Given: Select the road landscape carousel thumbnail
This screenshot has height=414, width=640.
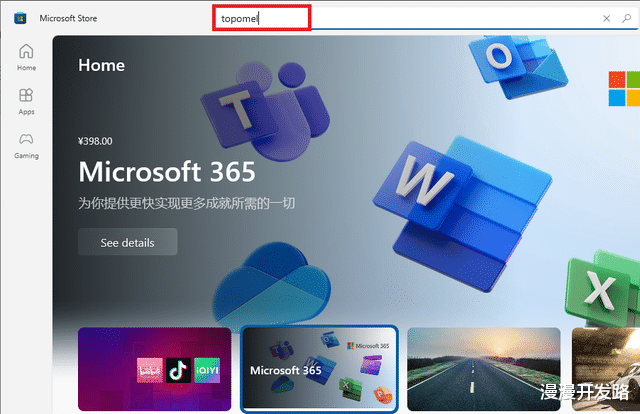Looking at the screenshot, I should 484,369.
